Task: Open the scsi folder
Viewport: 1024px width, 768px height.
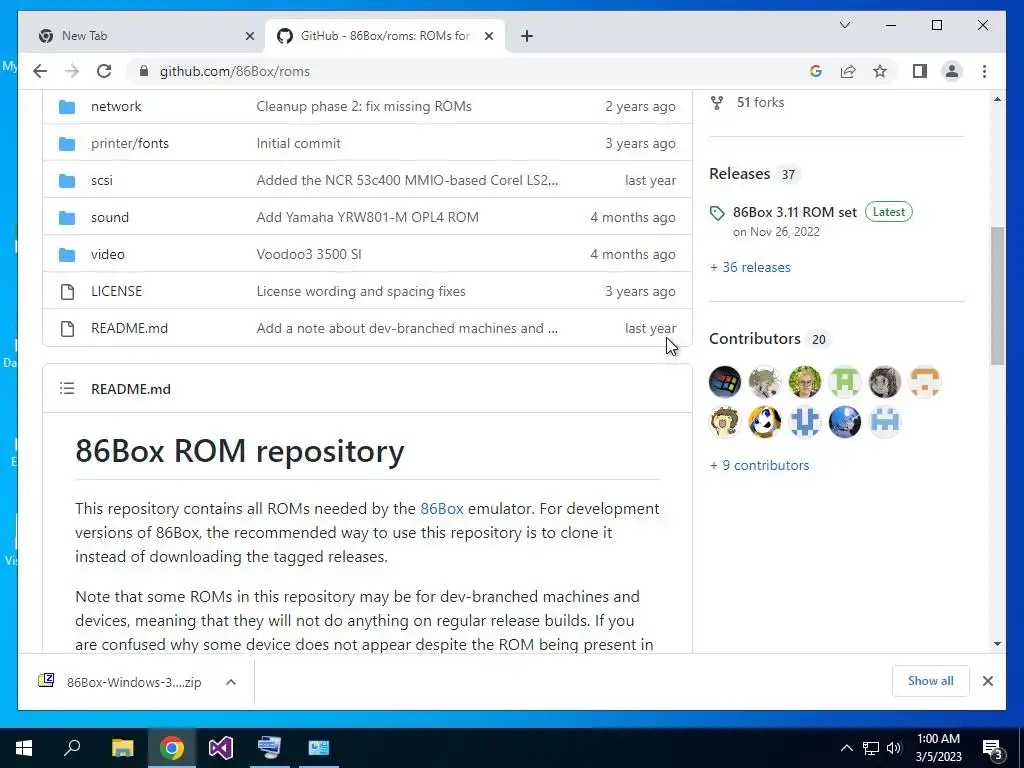Action: (x=102, y=180)
